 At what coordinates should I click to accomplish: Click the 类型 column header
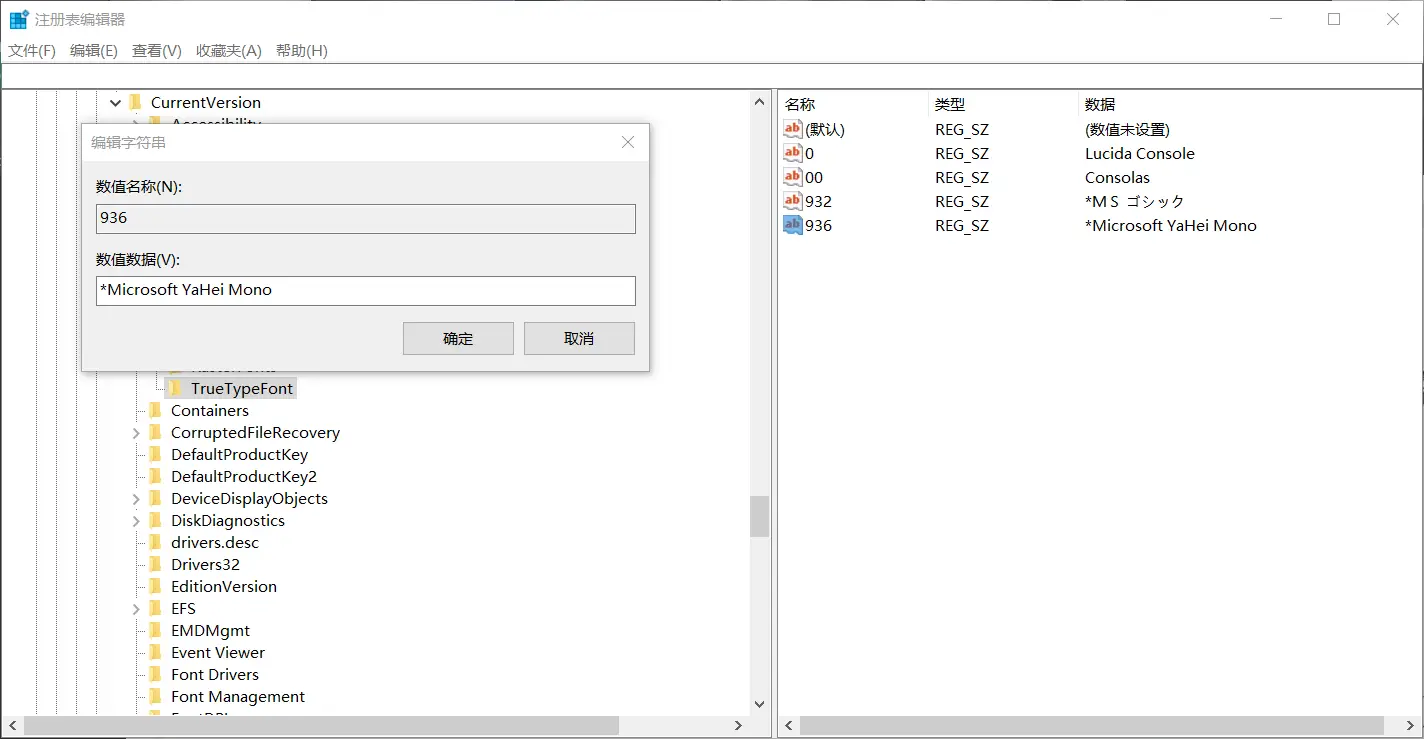[950, 104]
